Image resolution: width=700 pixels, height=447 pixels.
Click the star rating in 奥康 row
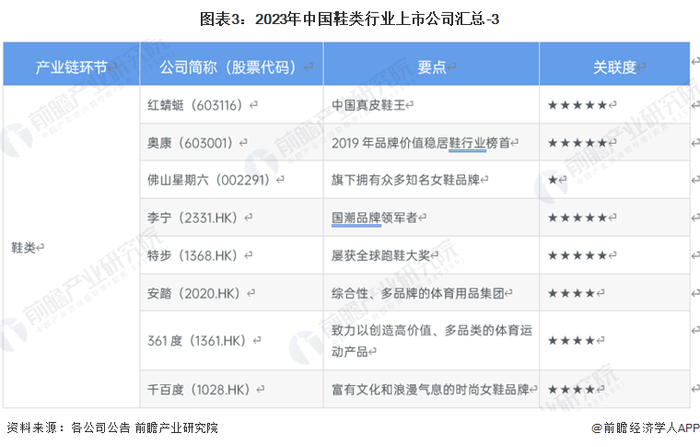tap(577, 143)
